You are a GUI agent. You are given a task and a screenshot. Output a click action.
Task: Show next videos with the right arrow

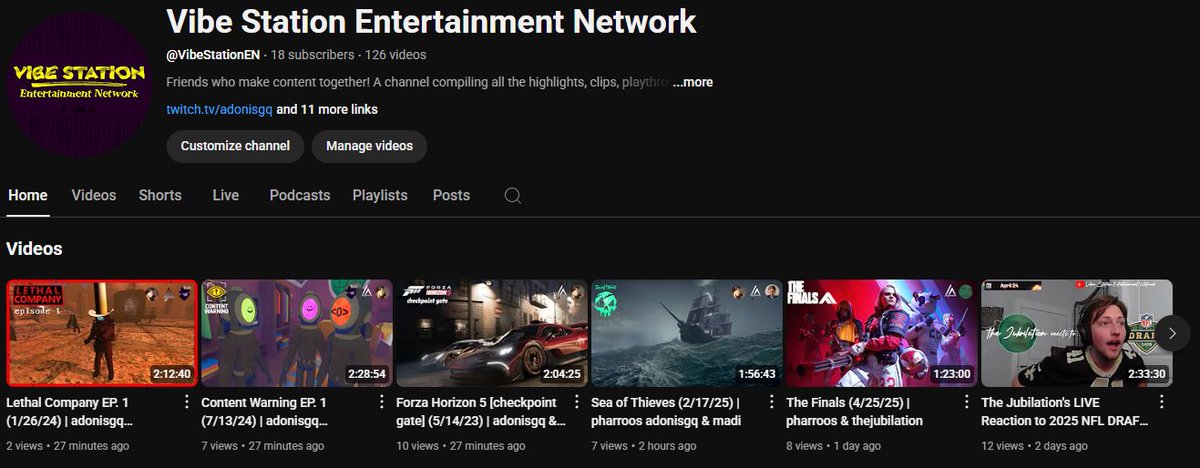point(1175,333)
